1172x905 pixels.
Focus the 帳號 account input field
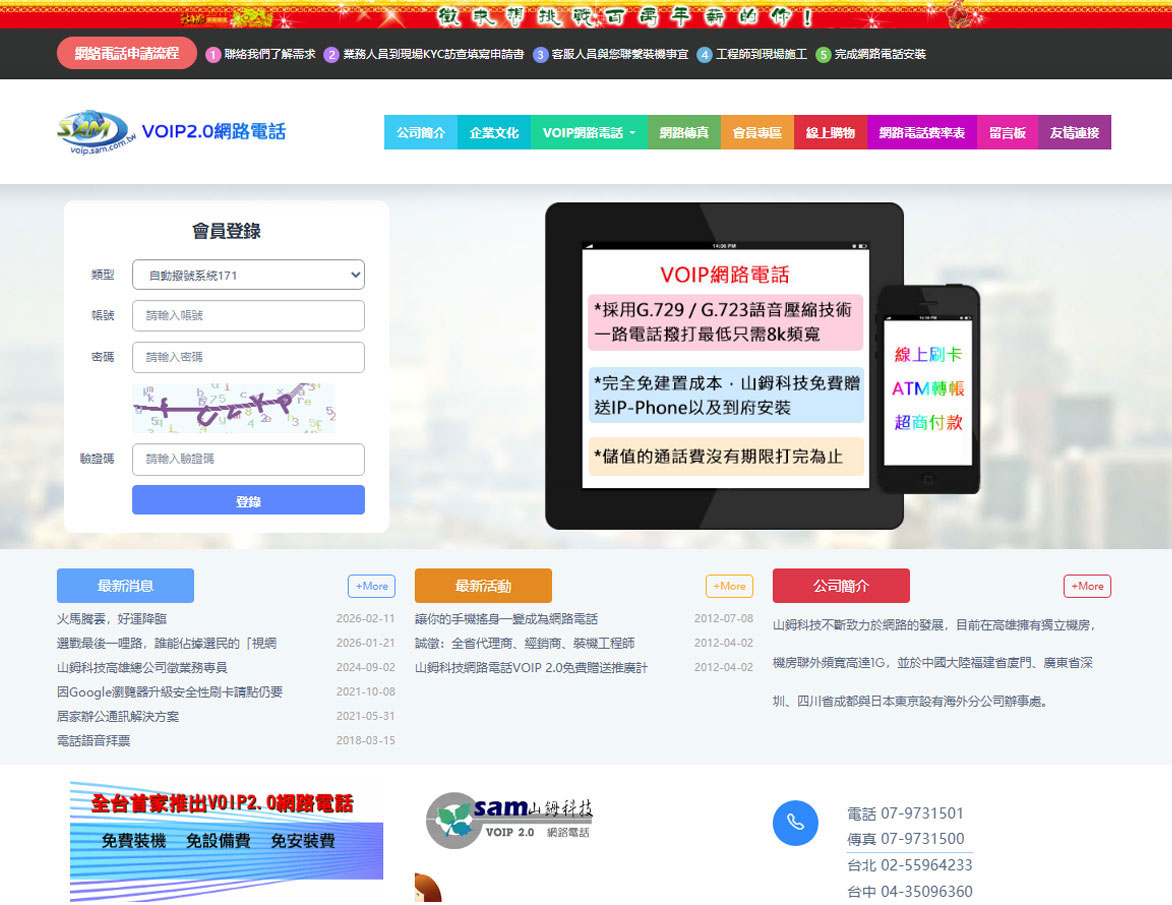pyautogui.click(x=248, y=316)
